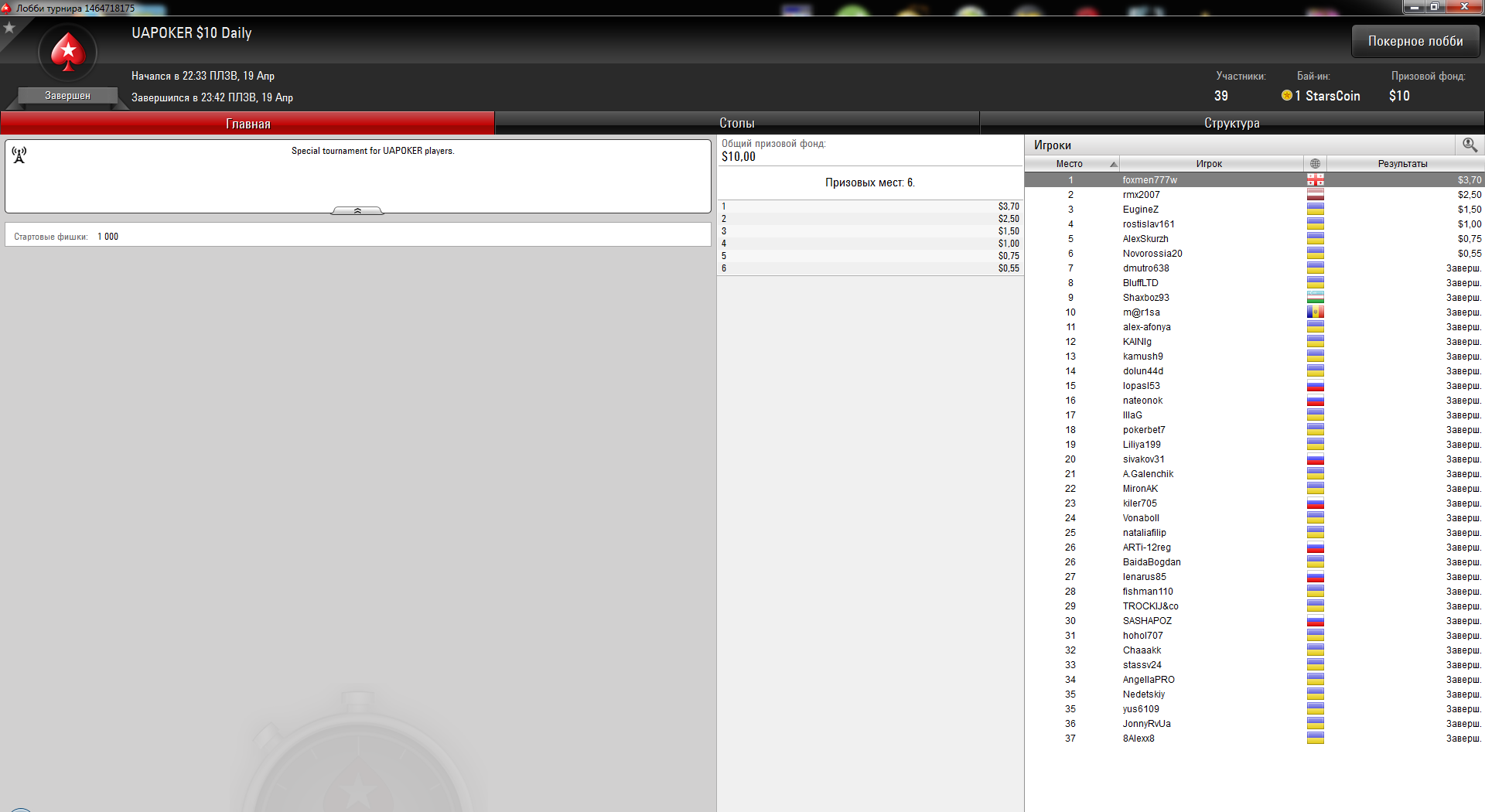Click the globe country column header
This screenshot has width=1485, height=812.
click(1315, 164)
